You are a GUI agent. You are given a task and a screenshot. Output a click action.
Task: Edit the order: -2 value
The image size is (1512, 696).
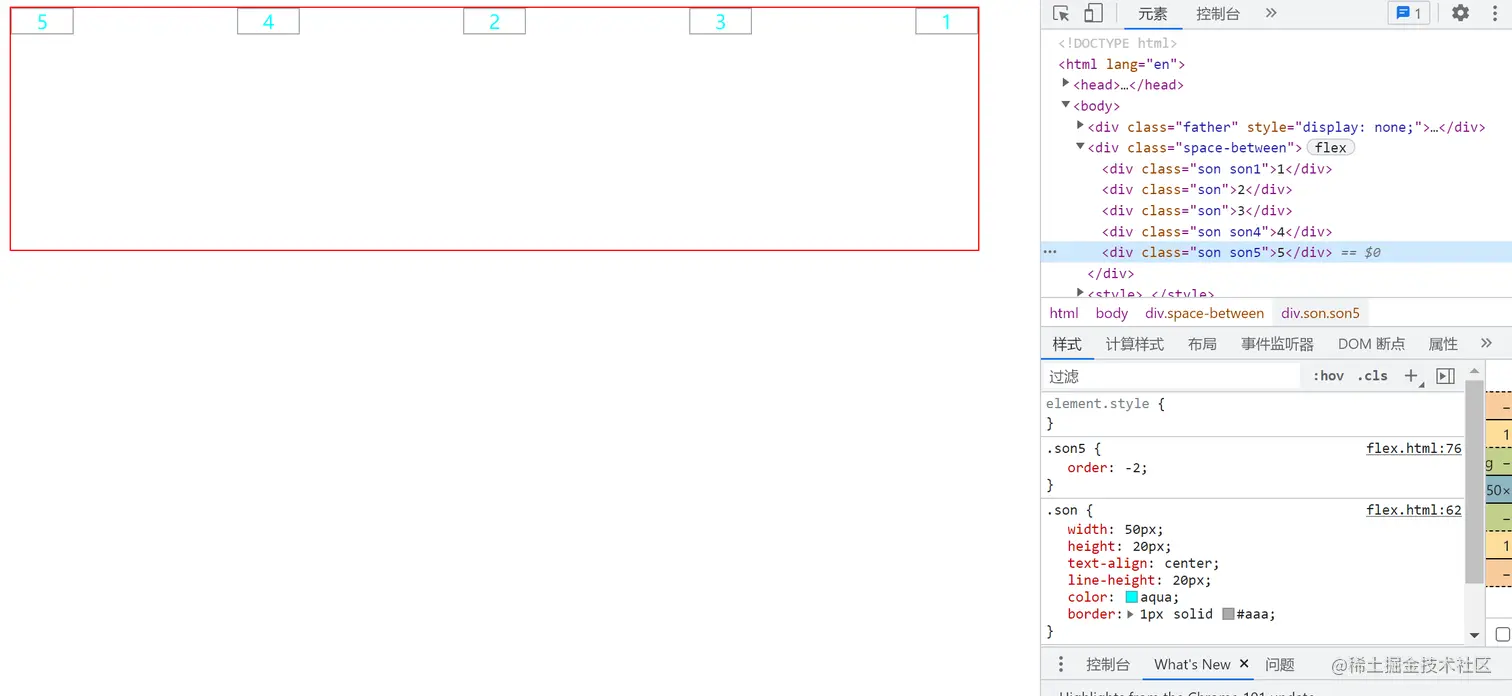click(x=1131, y=468)
